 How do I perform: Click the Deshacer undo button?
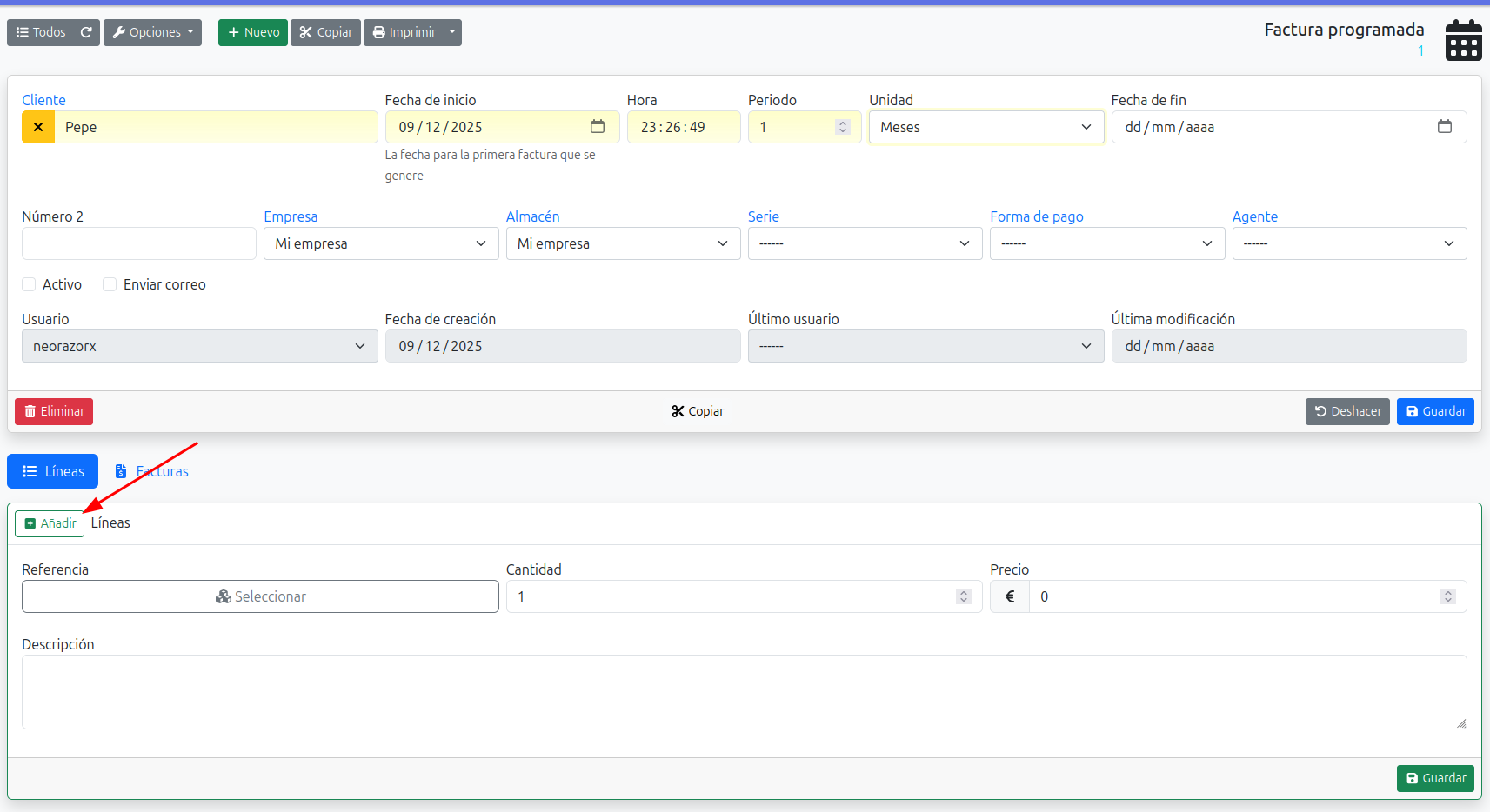coord(1346,411)
